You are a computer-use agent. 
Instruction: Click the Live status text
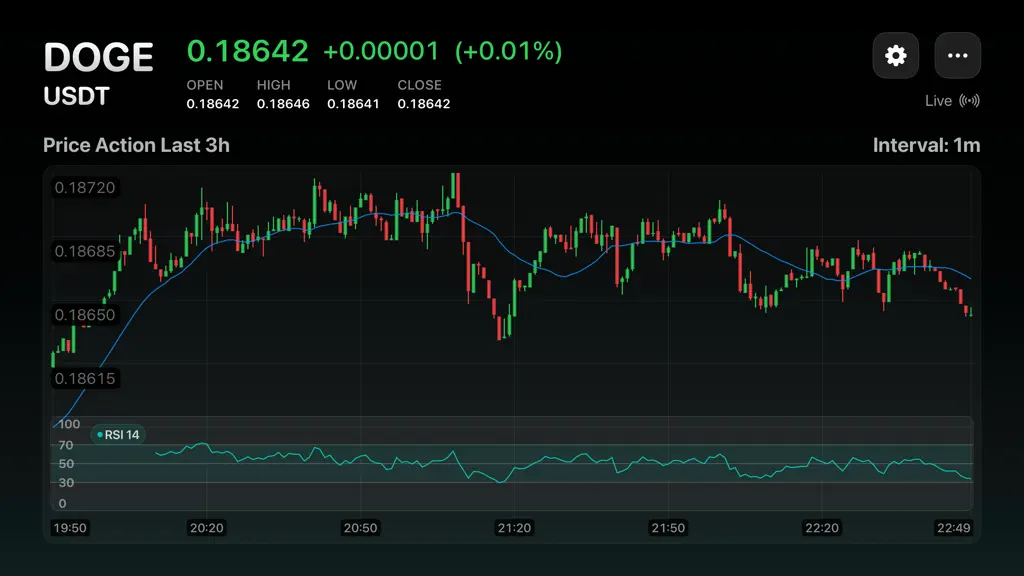938,101
